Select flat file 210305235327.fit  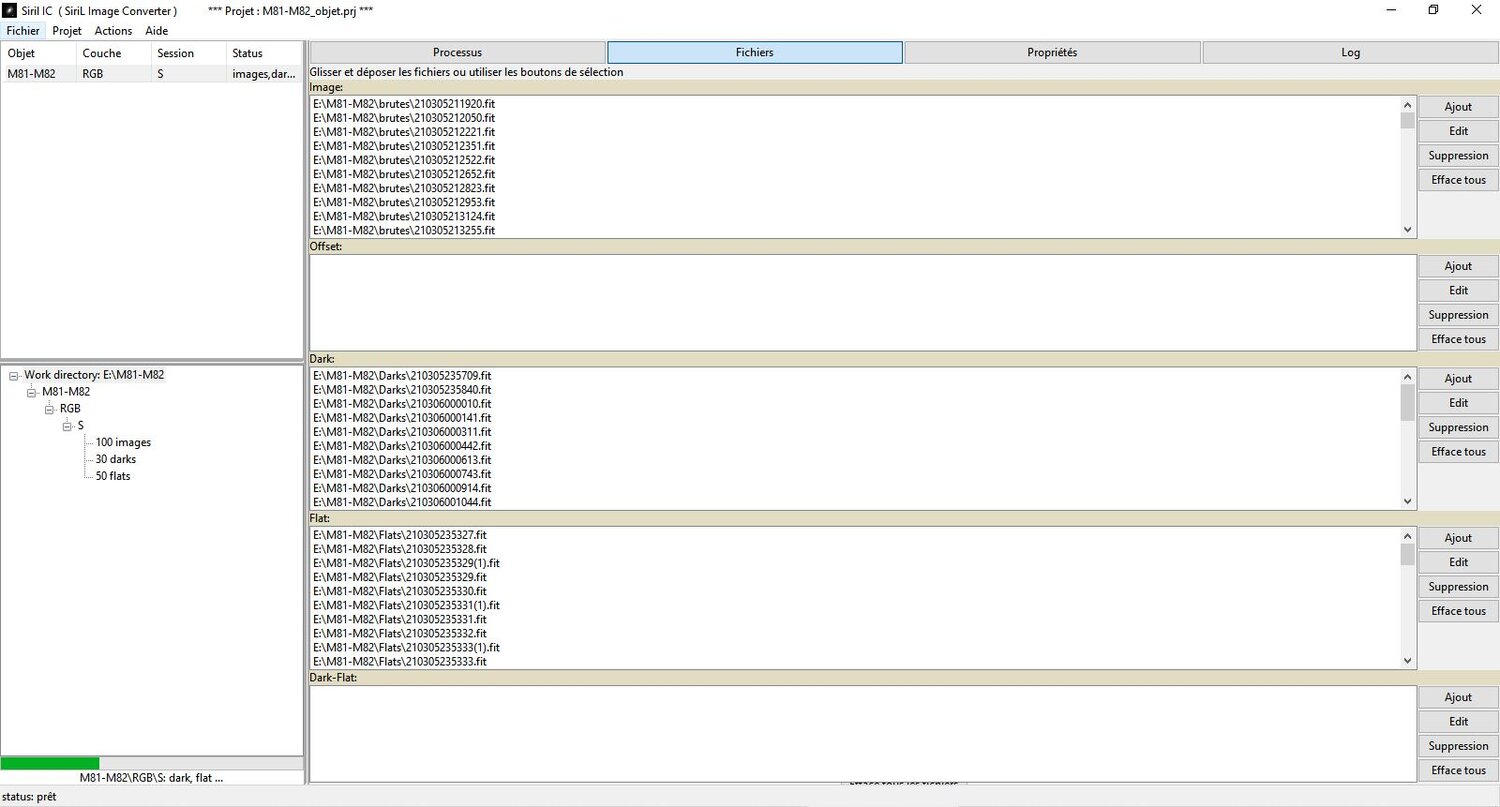pyautogui.click(x=400, y=535)
